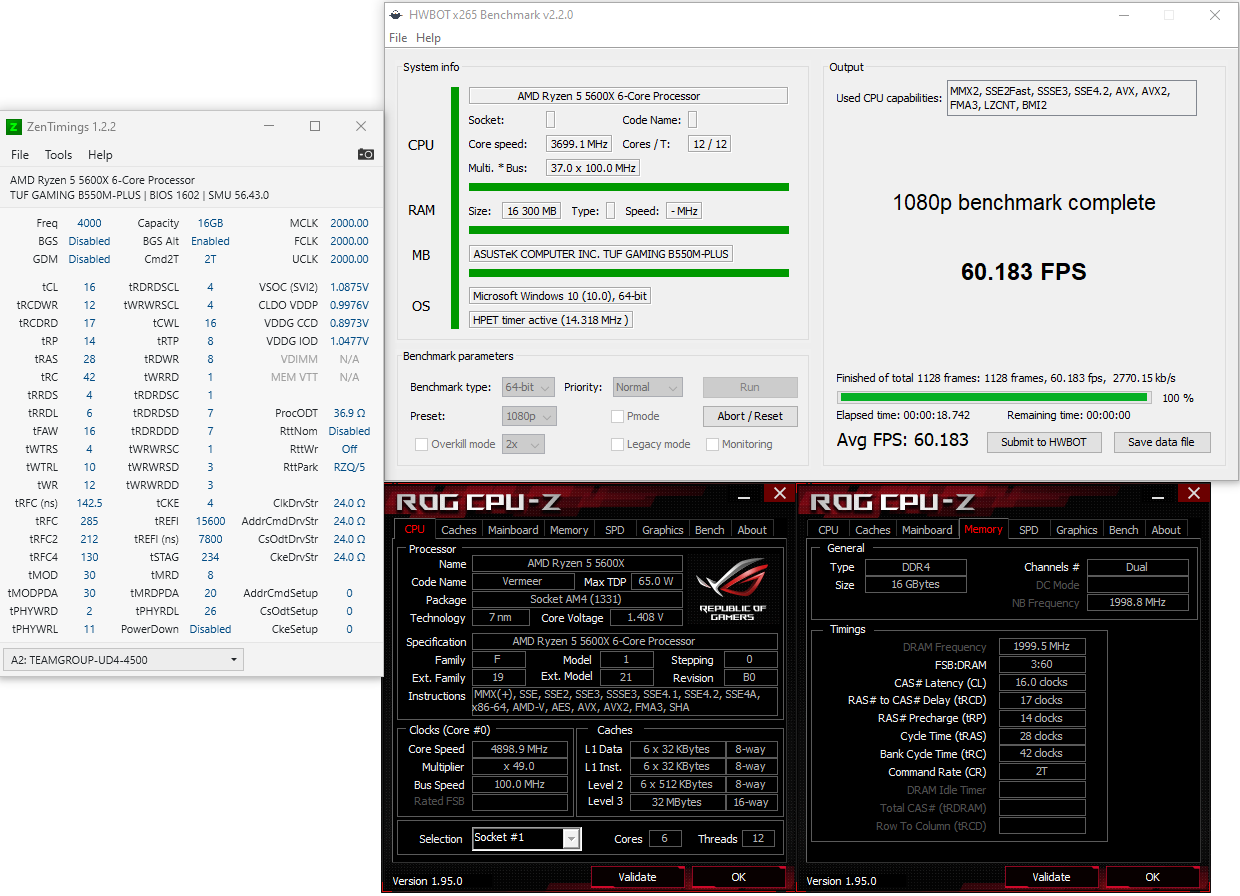Click HWBOT motherboard ASUSTeK TUF GAMING field

[x=601, y=254]
